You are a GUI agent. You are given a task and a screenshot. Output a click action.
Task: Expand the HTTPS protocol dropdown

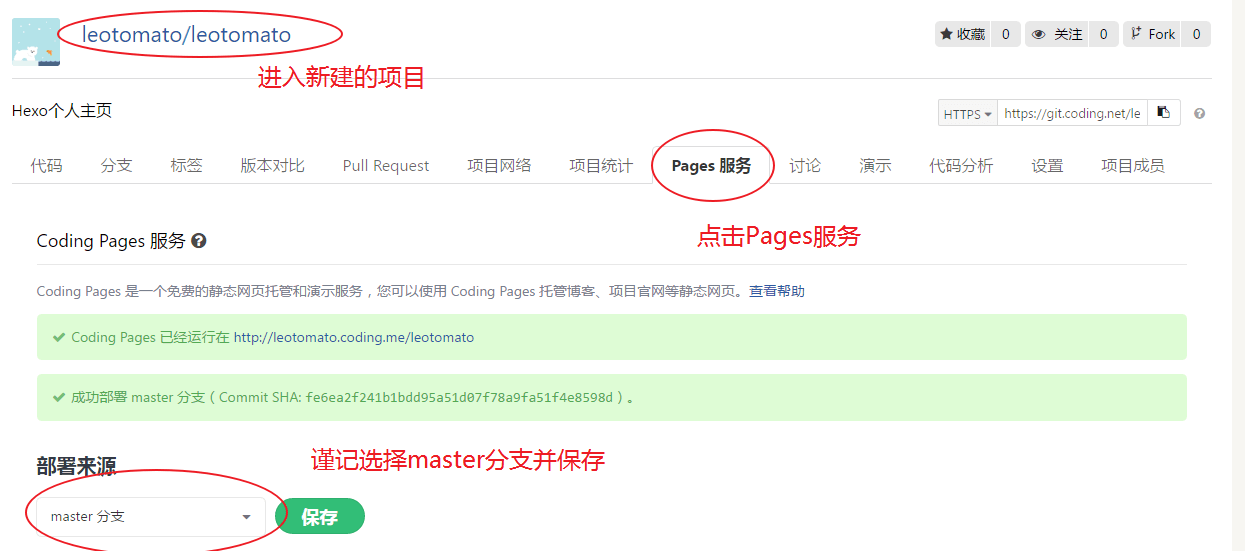pyautogui.click(x=968, y=114)
